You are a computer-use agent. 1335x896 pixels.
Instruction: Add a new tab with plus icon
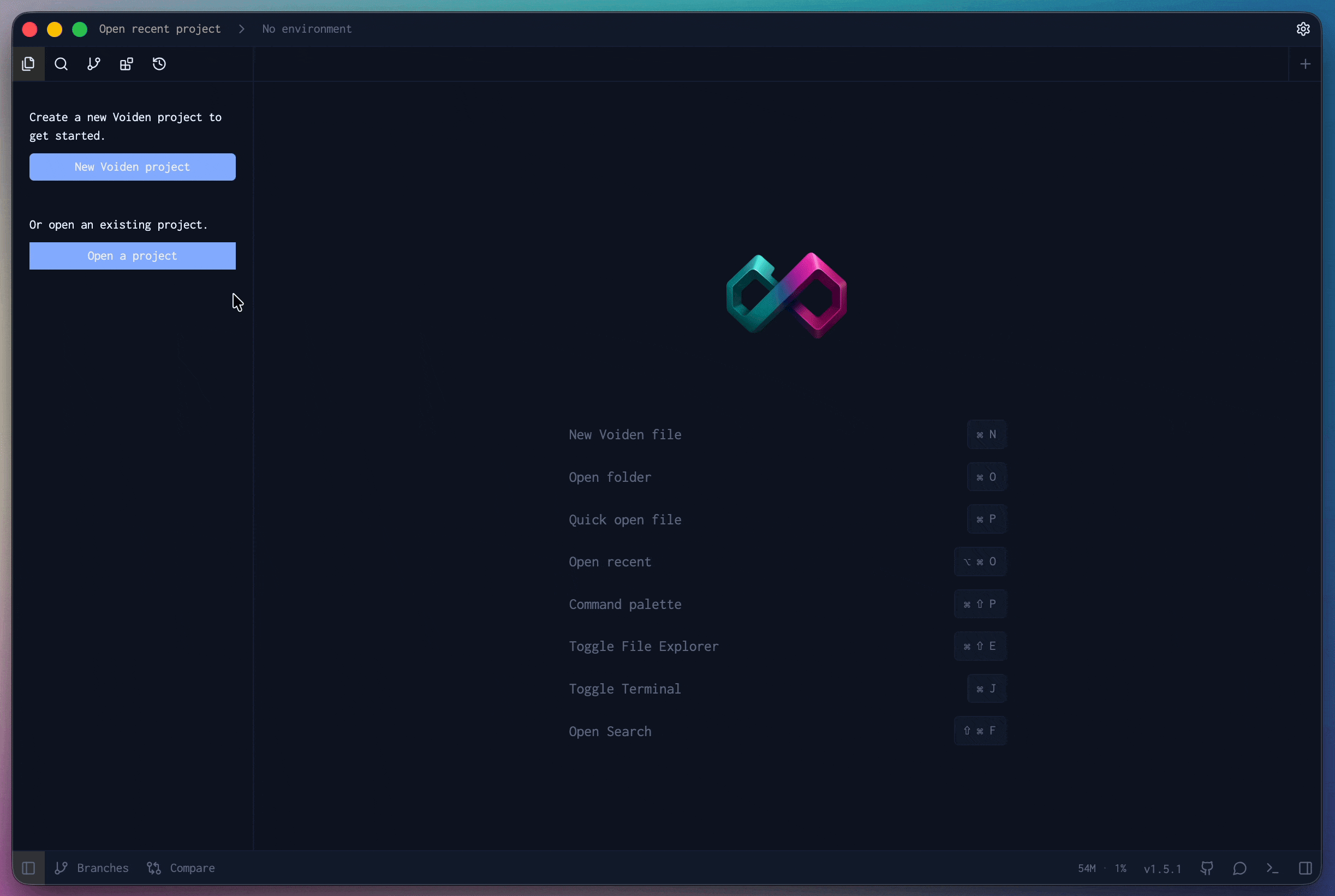(1306, 64)
